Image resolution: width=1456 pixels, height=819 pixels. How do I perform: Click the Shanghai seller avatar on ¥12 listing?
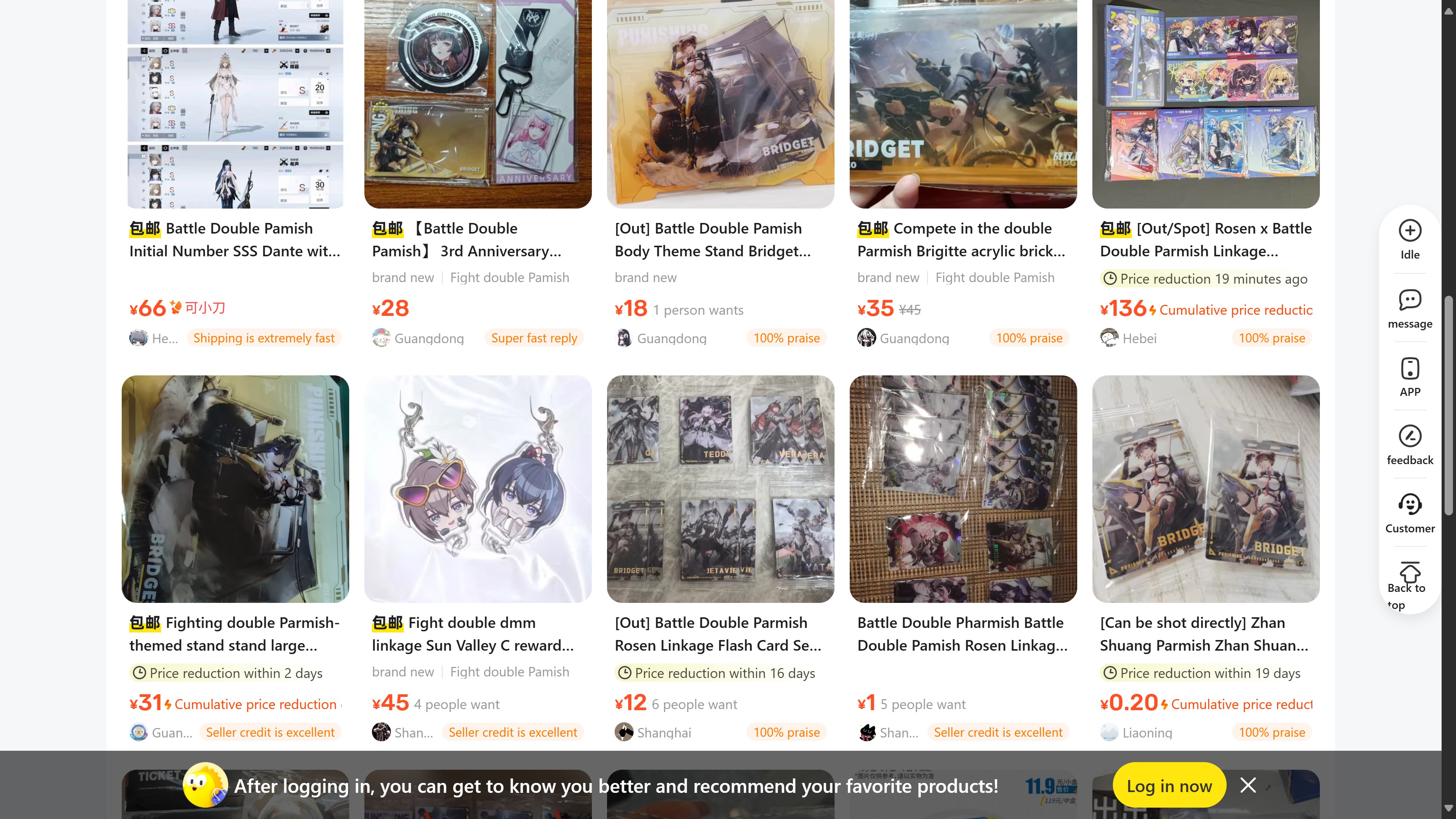(623, 732)
